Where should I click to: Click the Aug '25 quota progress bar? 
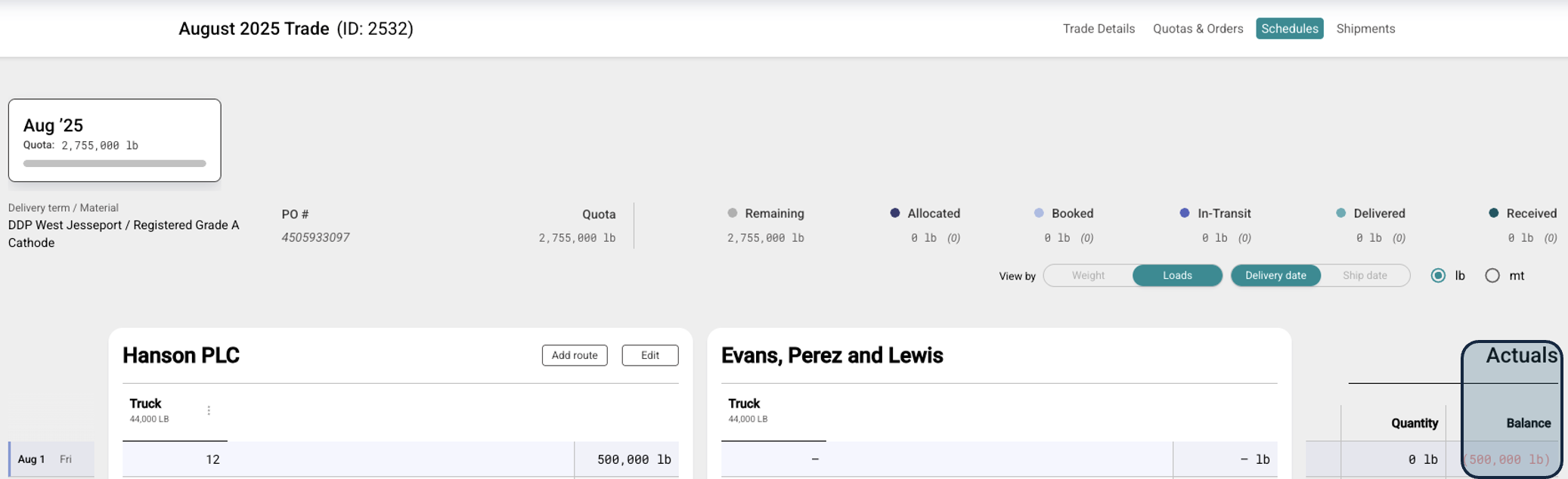[x=115, y=163]
